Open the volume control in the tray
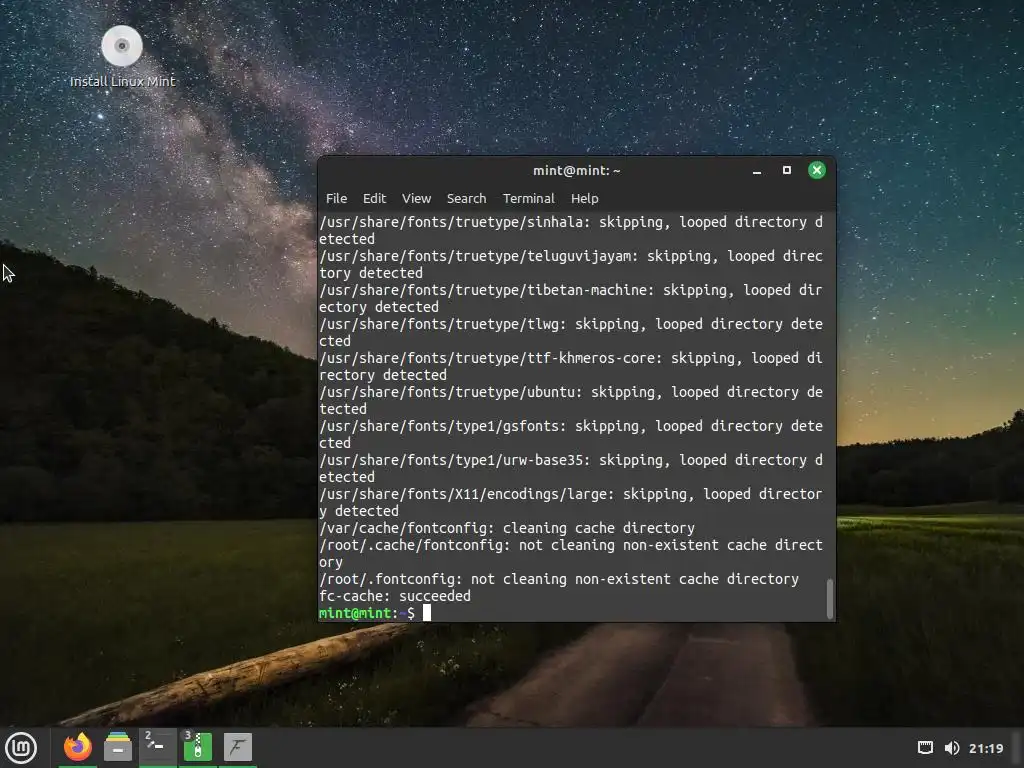The width and height of the screenshot is (1024, 768). pyautogui.click(x=952, y=748)
